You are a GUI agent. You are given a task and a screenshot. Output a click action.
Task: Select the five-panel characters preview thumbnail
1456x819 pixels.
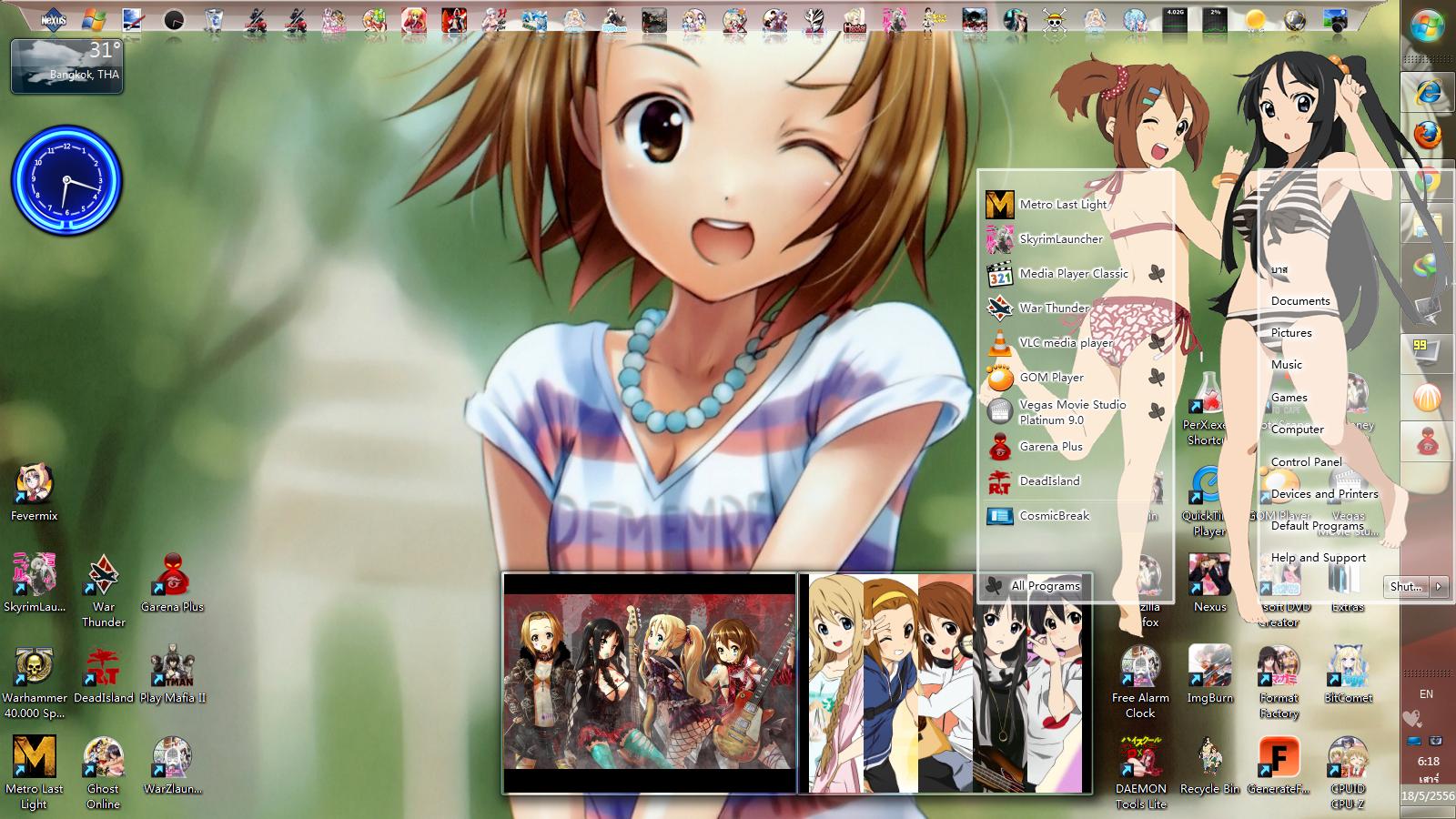coord(945,683)
